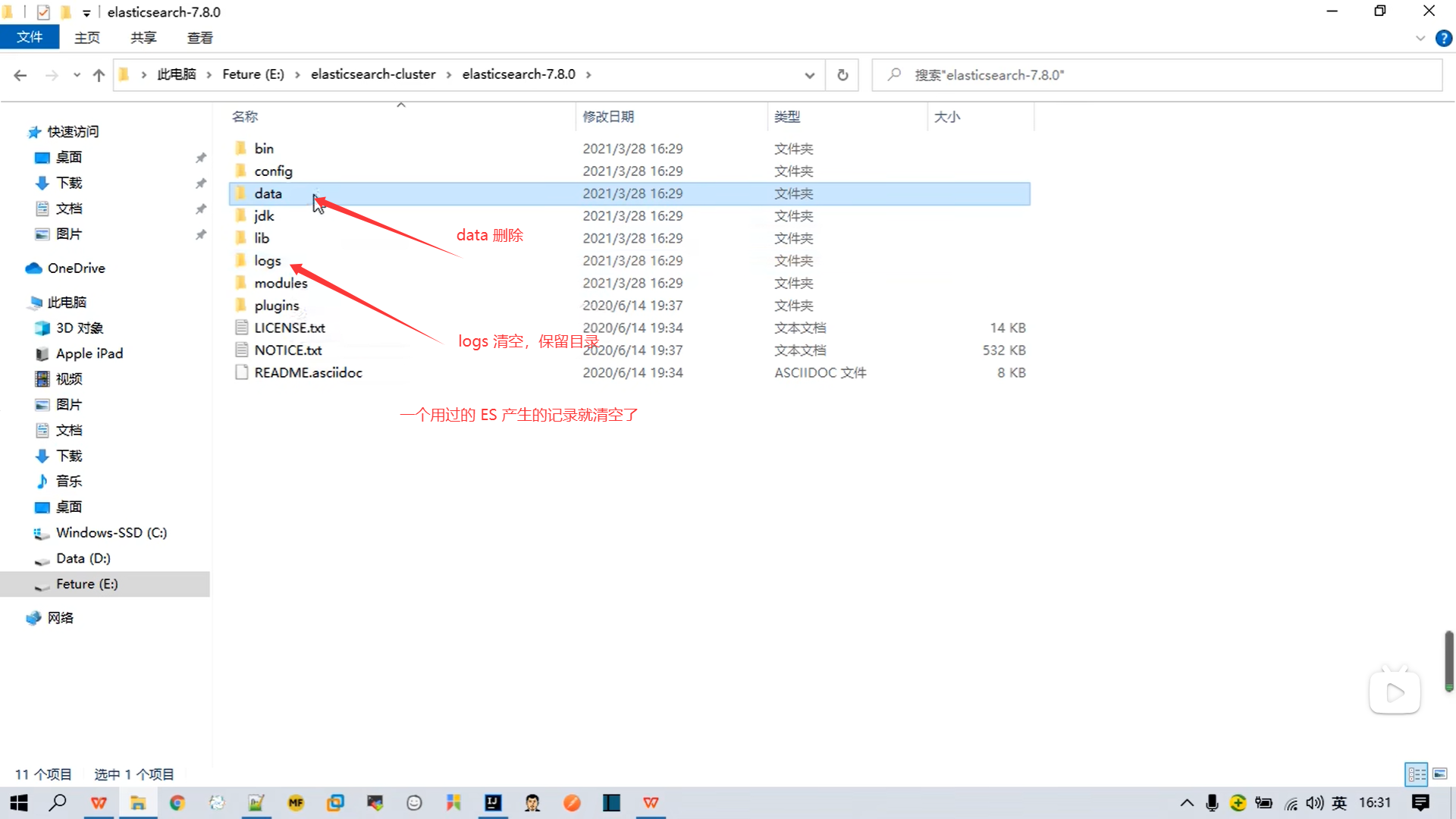Open the Help question mark icon
Screen dimensions: 1456x819
[x=1443, y=38]
